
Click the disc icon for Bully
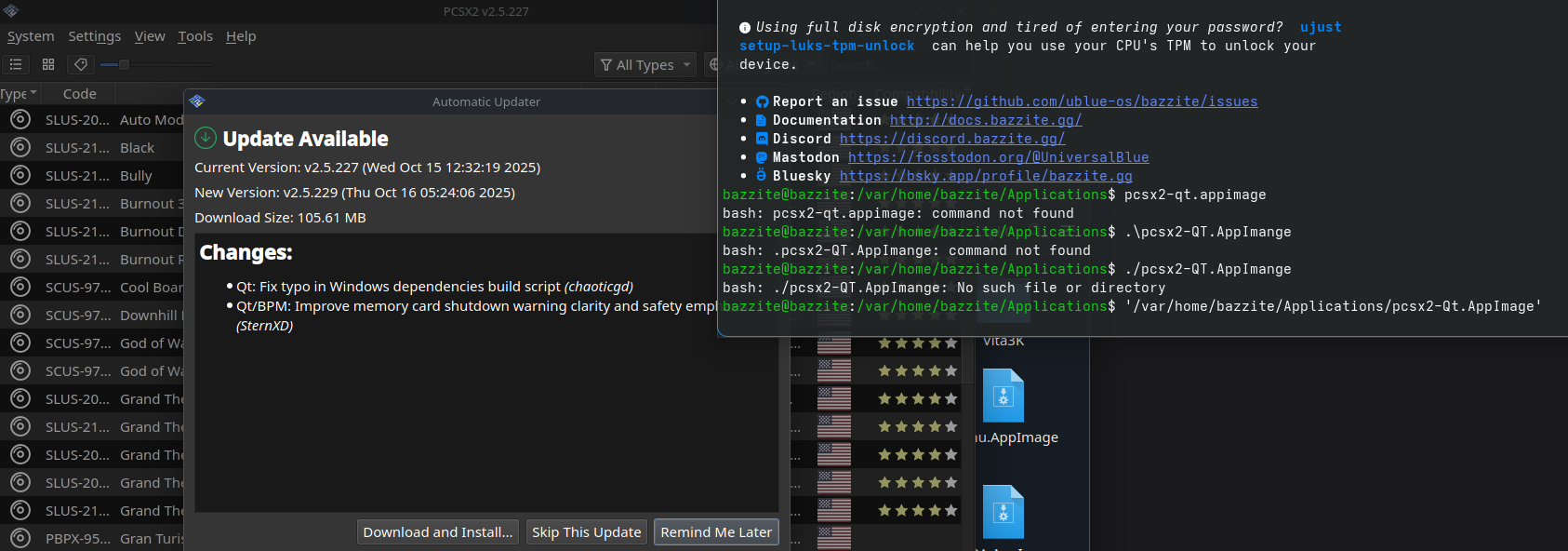pyautogui.click(x=20, y=175)
